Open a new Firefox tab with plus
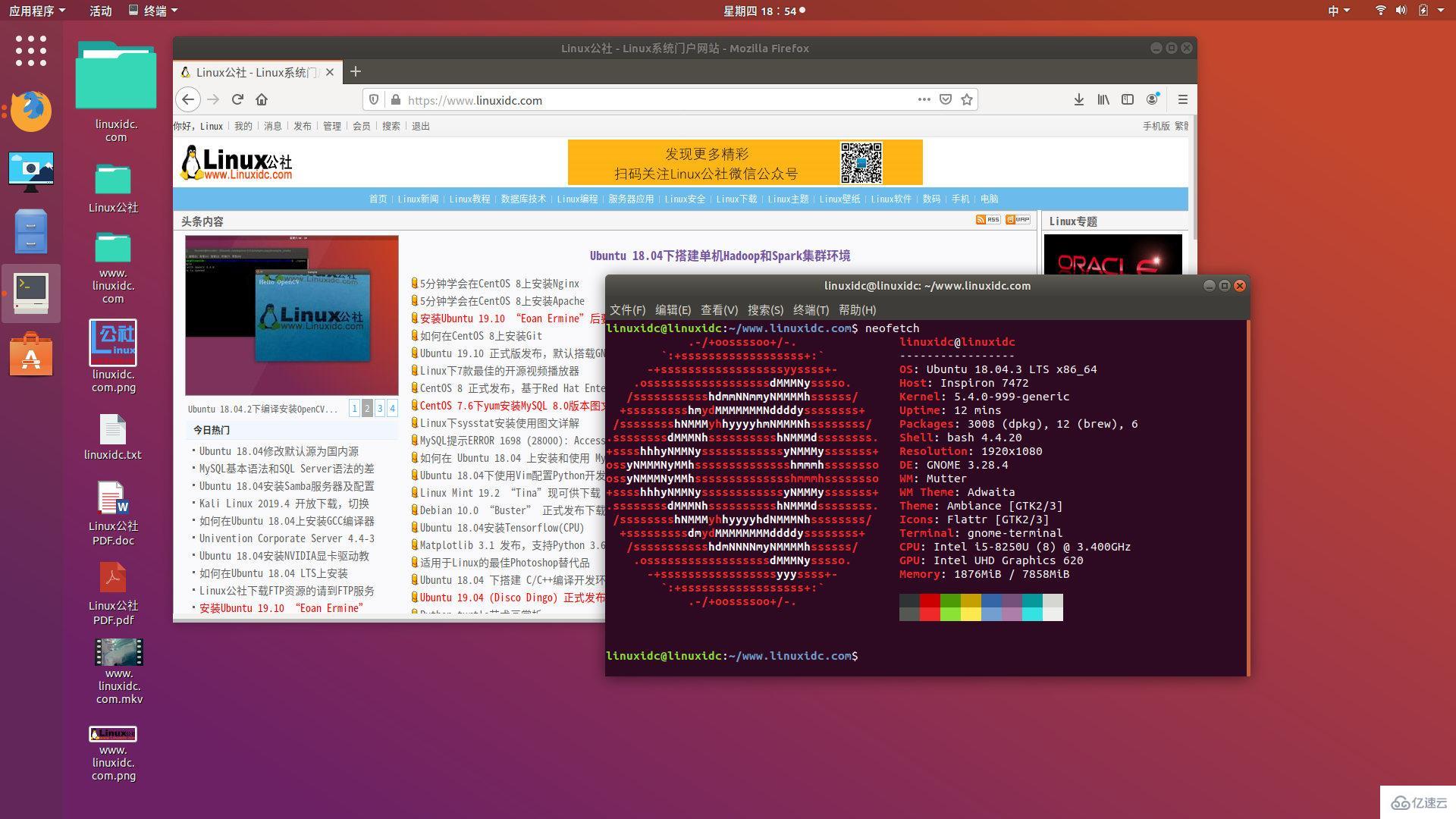 point(356,72)
